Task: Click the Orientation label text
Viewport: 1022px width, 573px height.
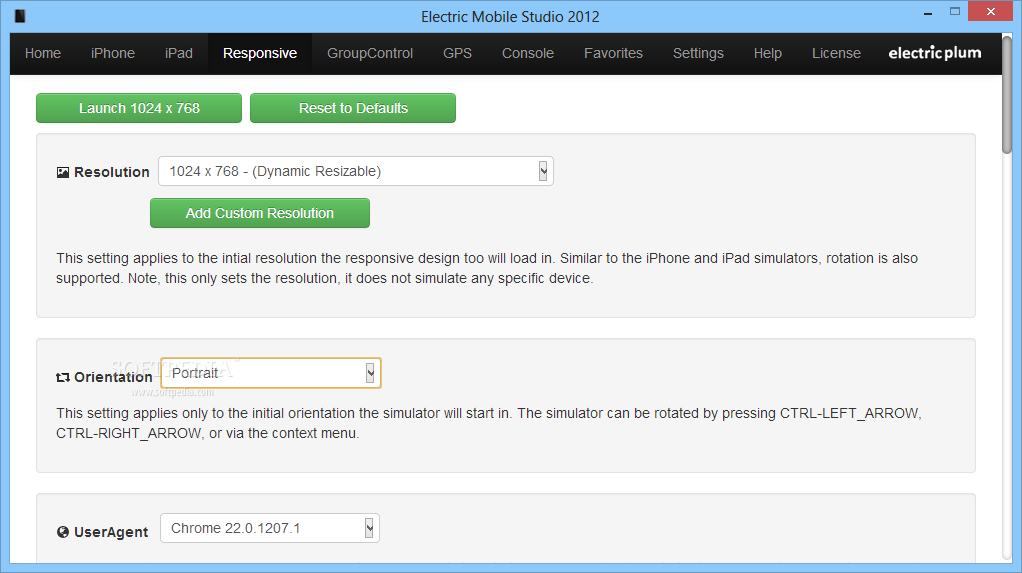Action: [x=113, y=377]
